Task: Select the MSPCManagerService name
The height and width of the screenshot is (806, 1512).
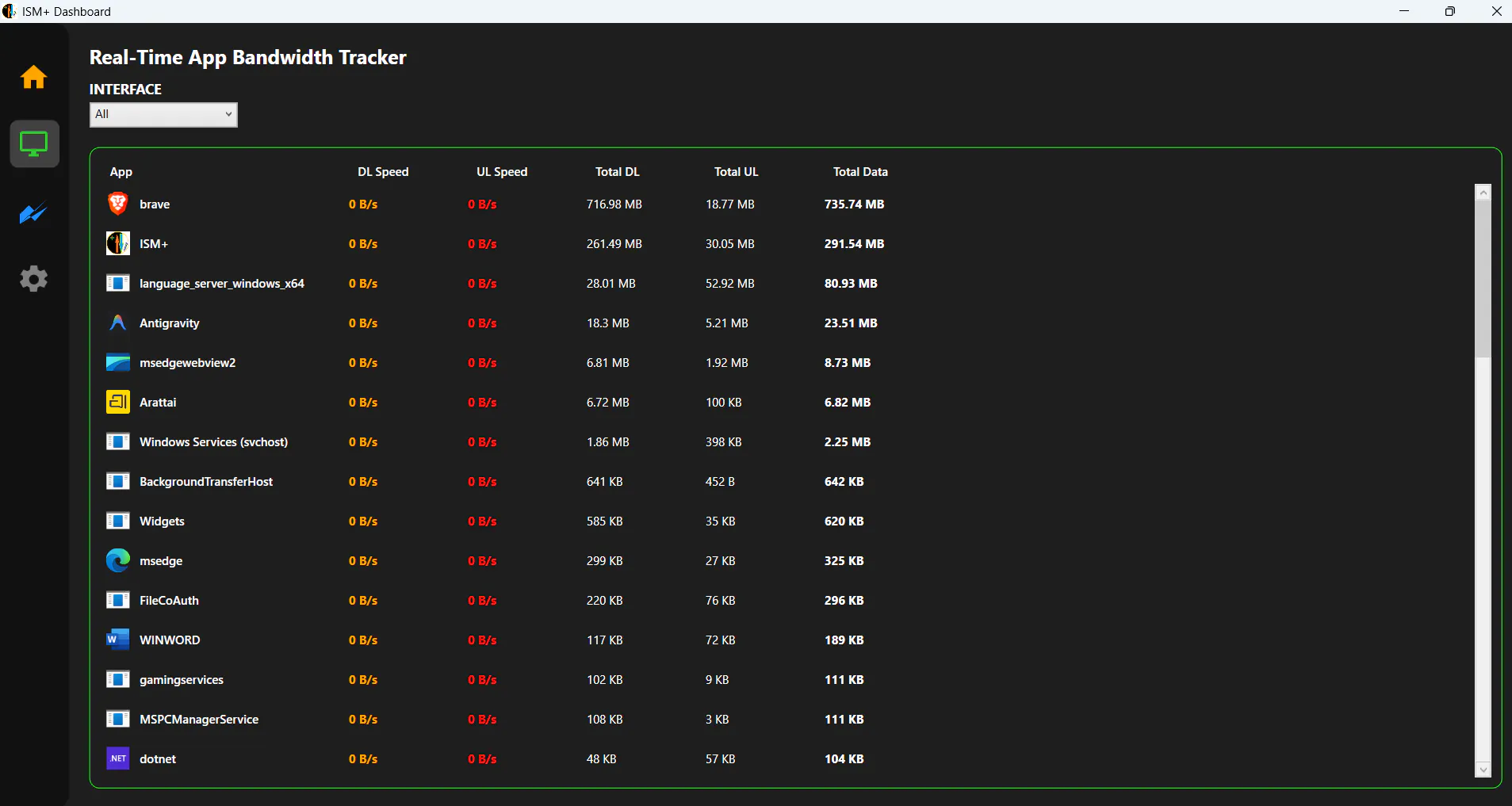Action: [x=199, y=720]
